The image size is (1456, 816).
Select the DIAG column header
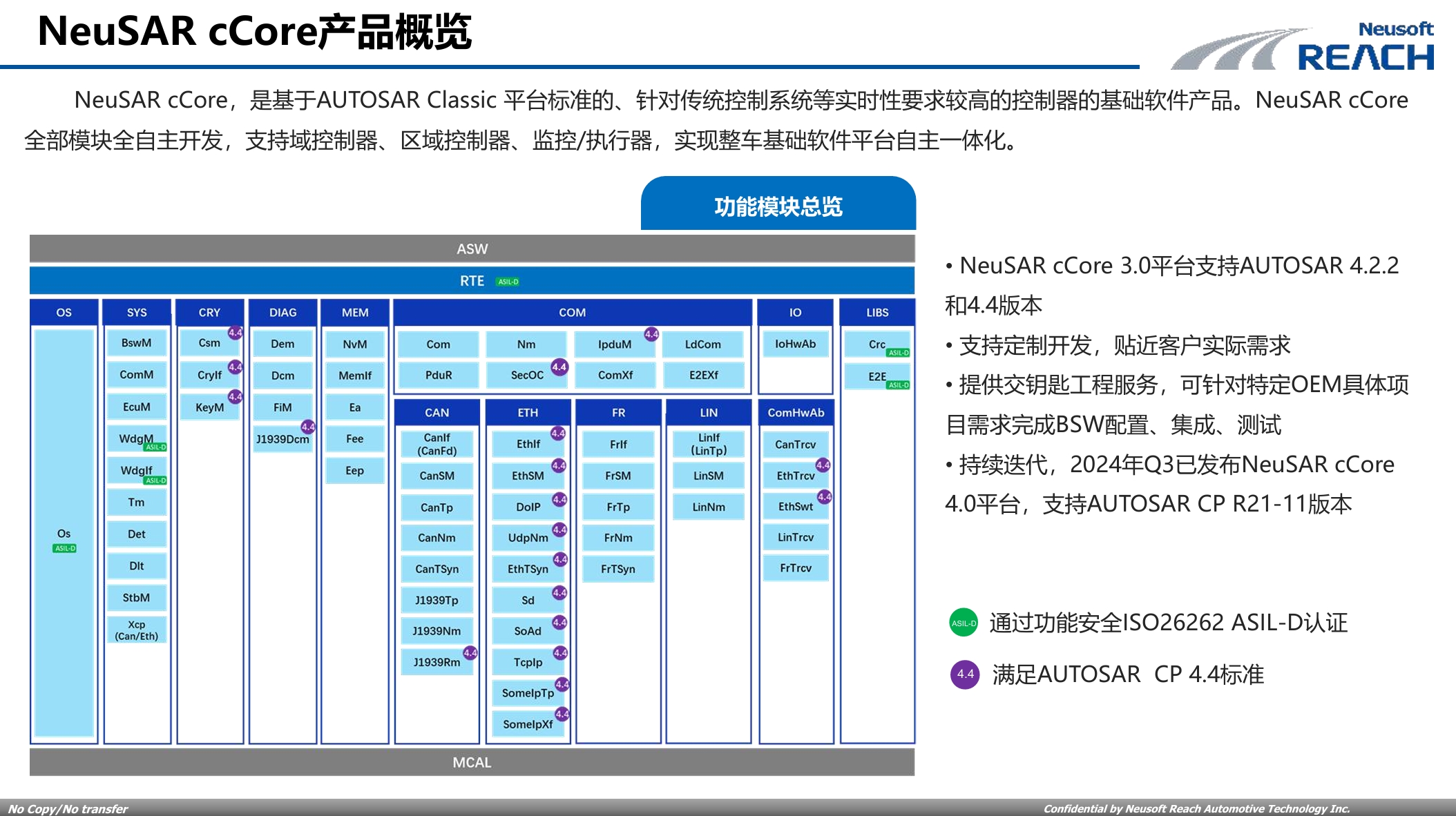tap(282, 313)
